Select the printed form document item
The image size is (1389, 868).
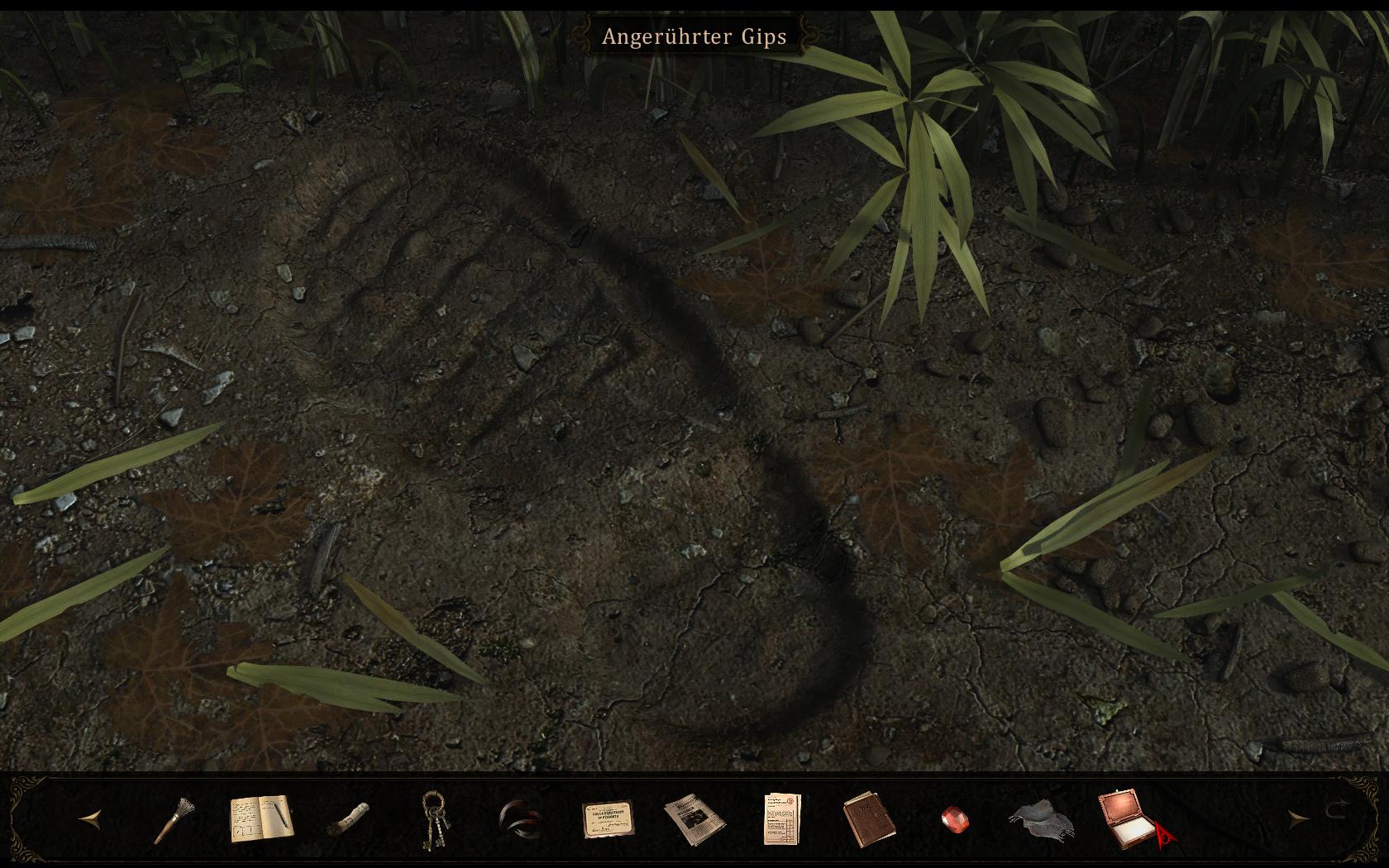coord(782,818)
